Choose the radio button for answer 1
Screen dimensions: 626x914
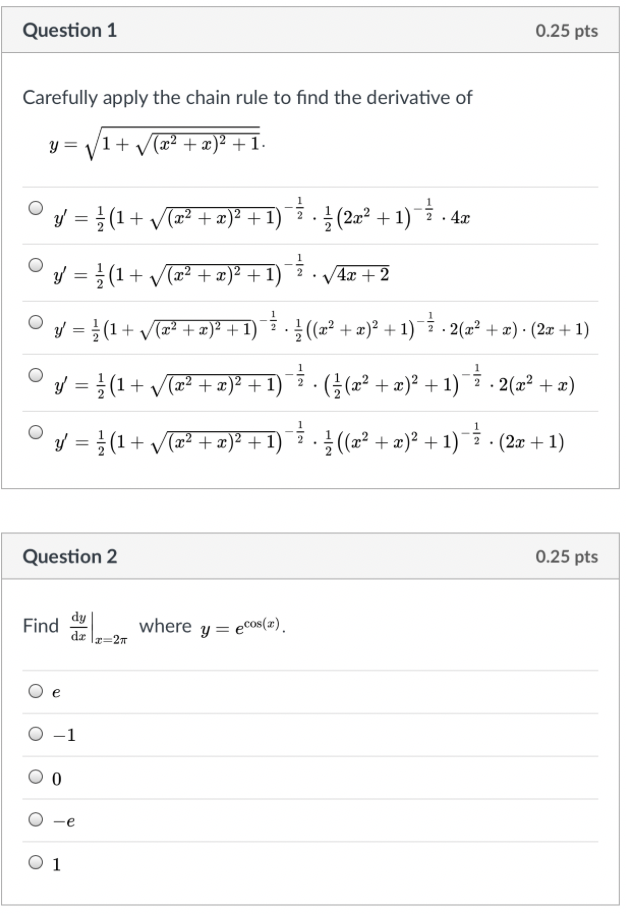[36, 864]
